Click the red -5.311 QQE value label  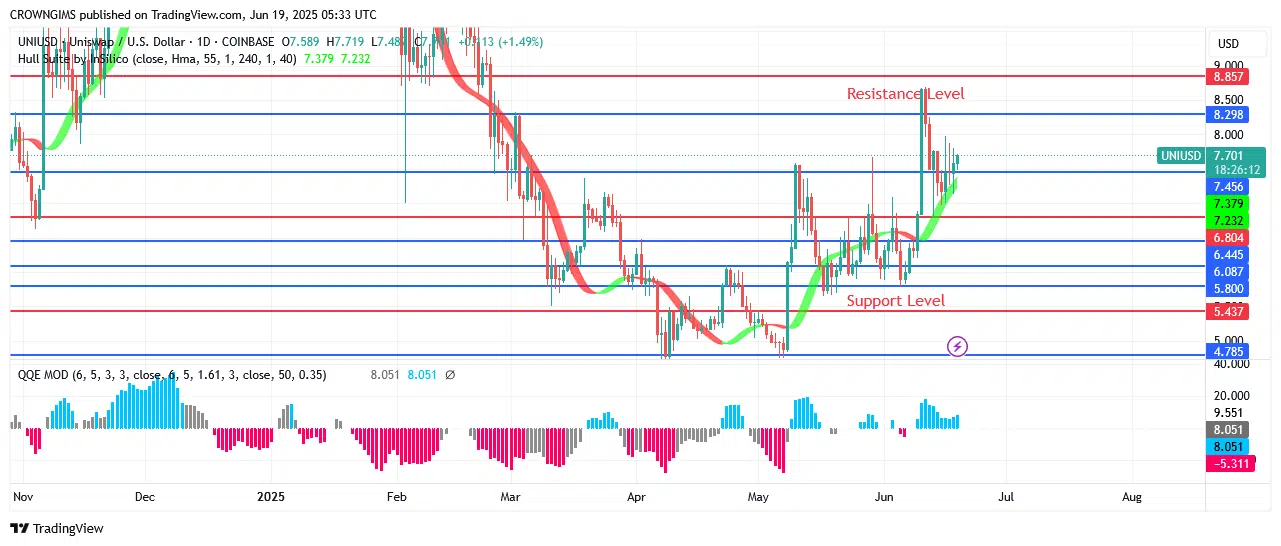pos(1228,463)
